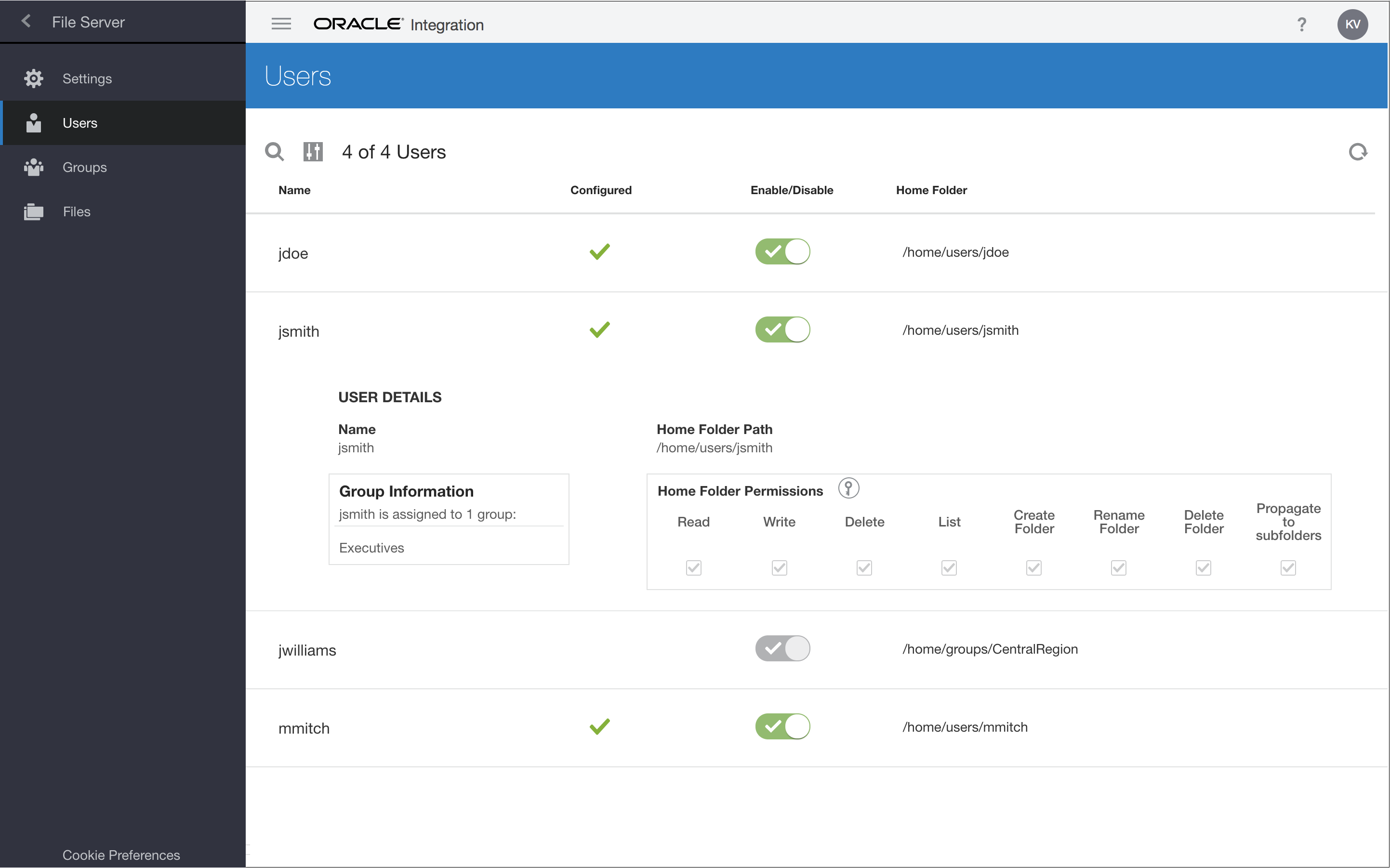The width and height of the screenshot is (1390, 868).
Task: Expand the jwilliams user row
Action: [307, 650]
